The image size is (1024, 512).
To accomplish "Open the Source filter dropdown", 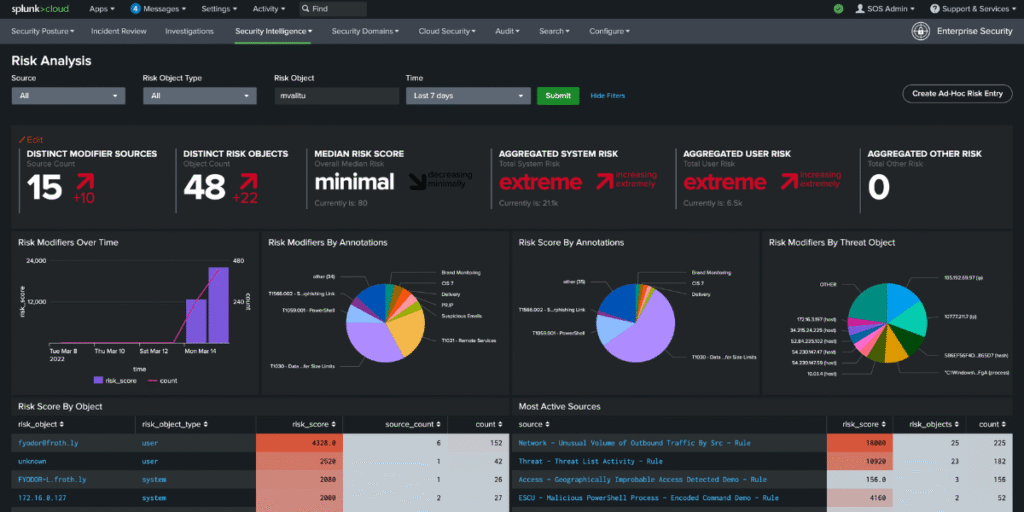I will tap(69, 96).
